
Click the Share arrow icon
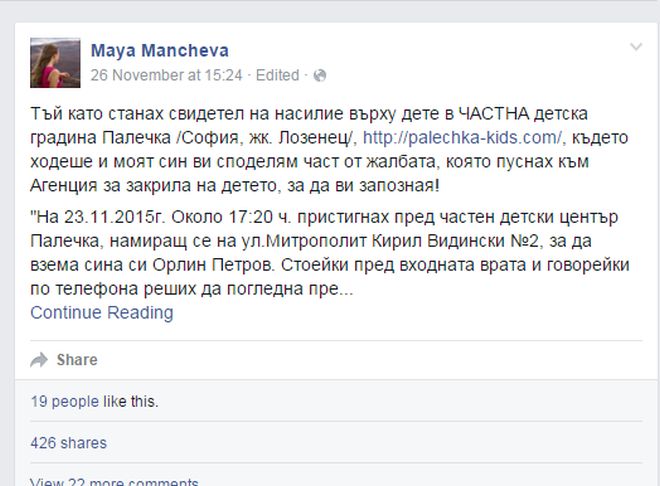[x=39, y=360]
